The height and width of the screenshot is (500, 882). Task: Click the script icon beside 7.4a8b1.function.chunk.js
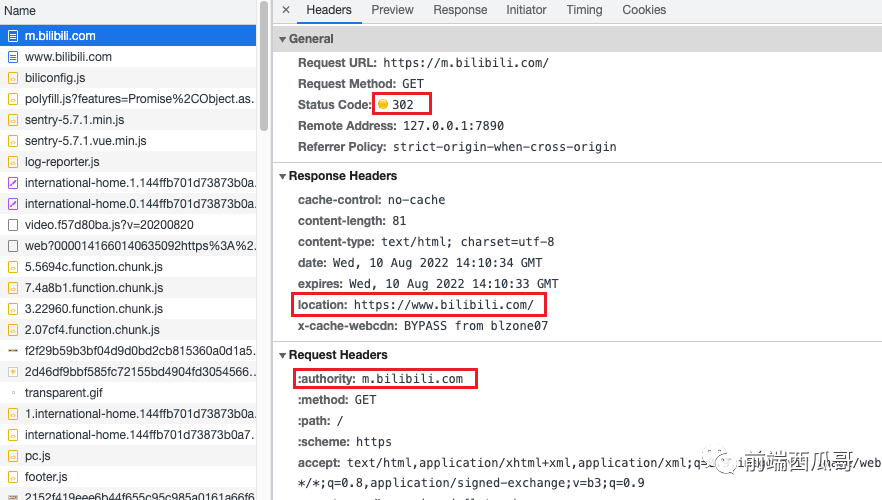coord(12,288)
